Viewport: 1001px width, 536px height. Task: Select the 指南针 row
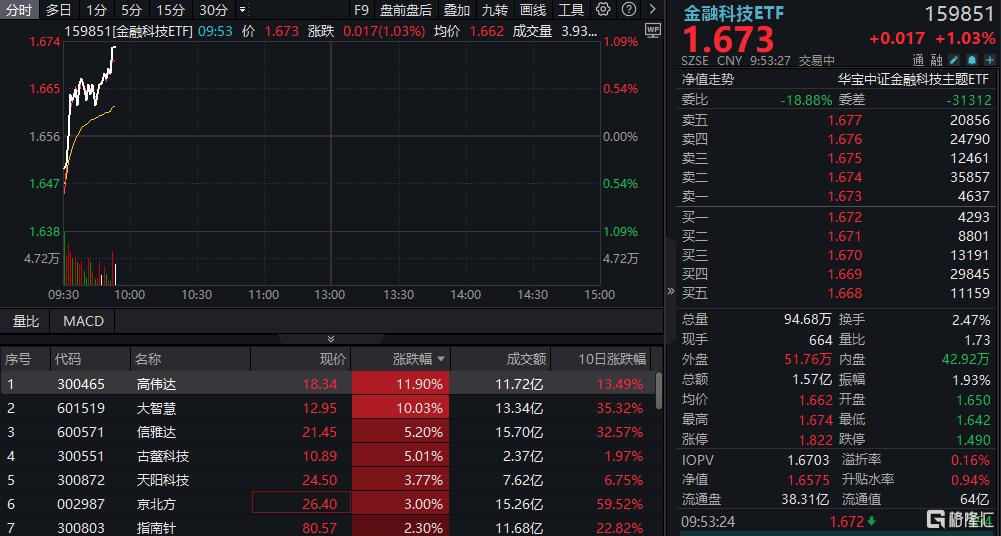[327, 528]
